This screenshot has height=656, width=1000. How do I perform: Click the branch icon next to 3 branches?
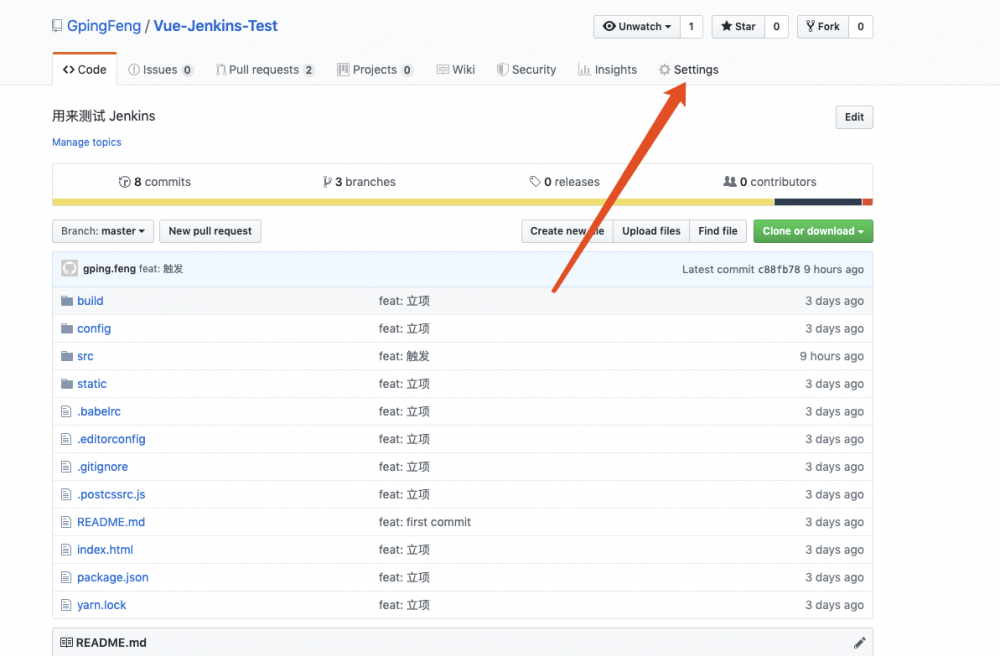click(327, 181)
